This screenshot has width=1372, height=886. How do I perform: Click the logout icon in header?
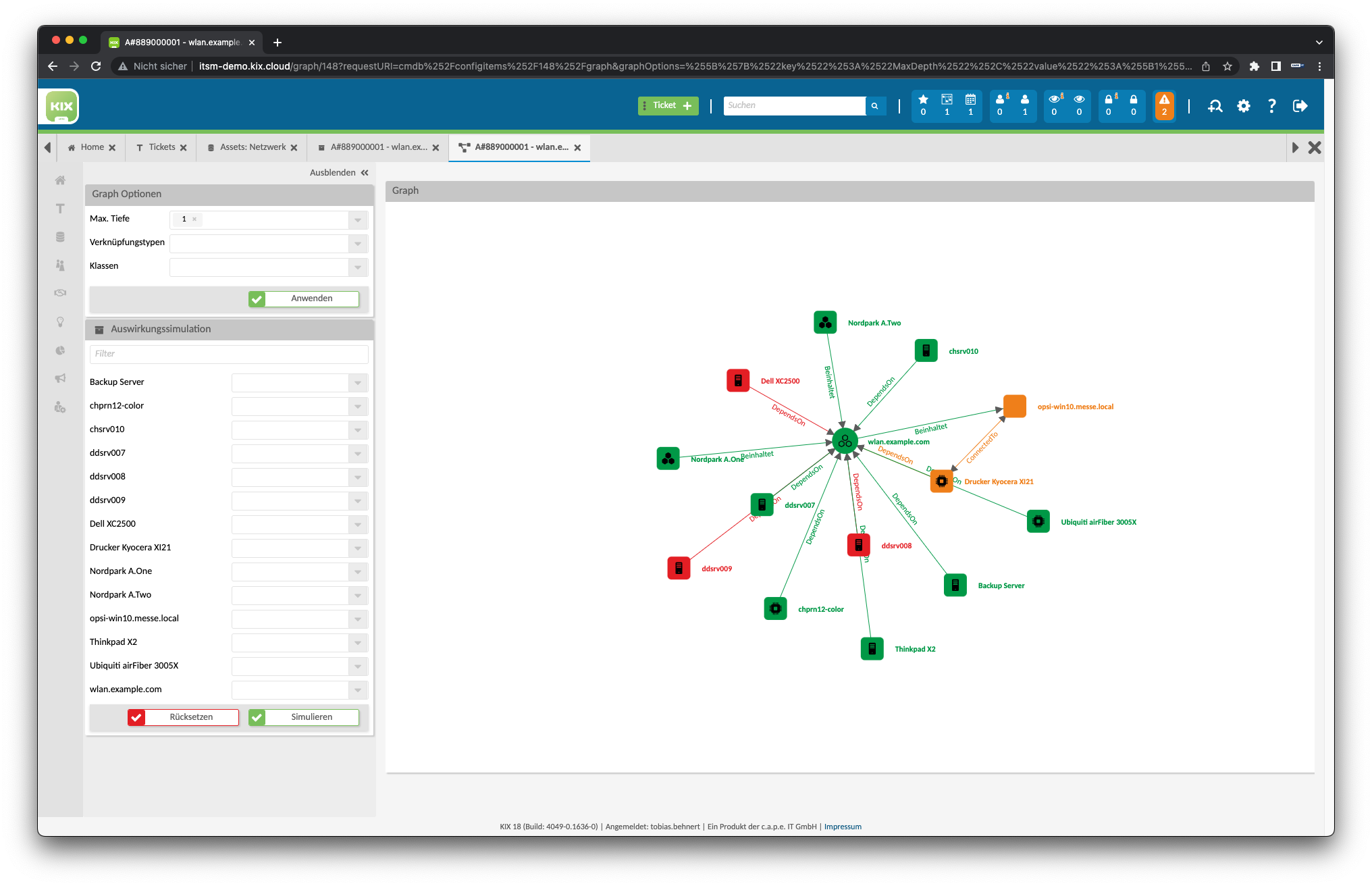coord(1300,106)
